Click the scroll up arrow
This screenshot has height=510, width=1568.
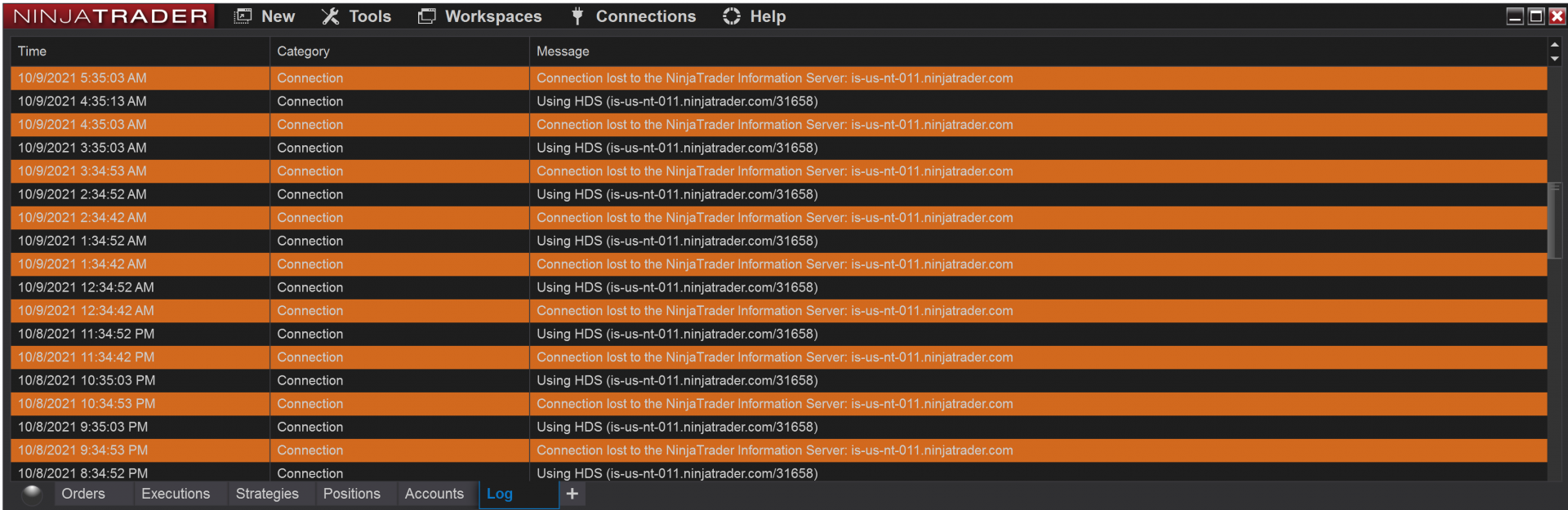tap(1555, 45)
